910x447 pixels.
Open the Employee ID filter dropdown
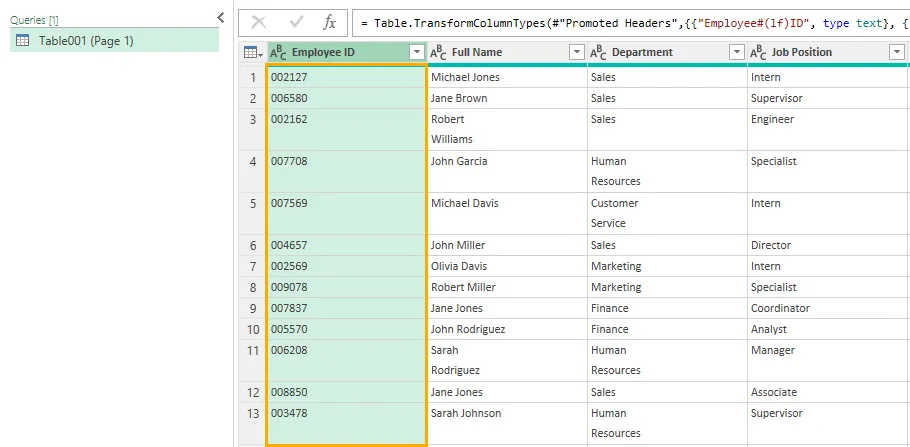click(x=417, y=53)
